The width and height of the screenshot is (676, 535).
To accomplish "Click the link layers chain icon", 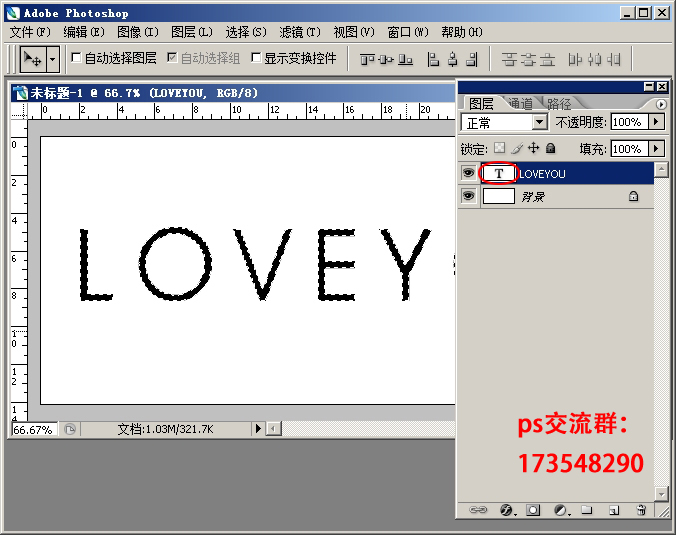I will click(478, 510).
